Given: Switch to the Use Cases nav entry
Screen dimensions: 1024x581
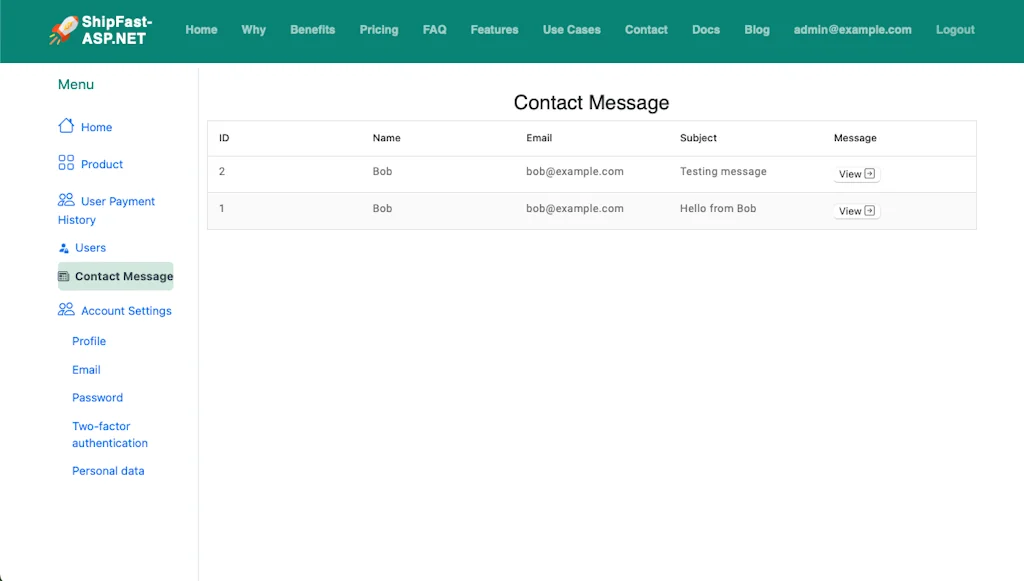Looking at the screenshot, I should click(x=571, y=30).
